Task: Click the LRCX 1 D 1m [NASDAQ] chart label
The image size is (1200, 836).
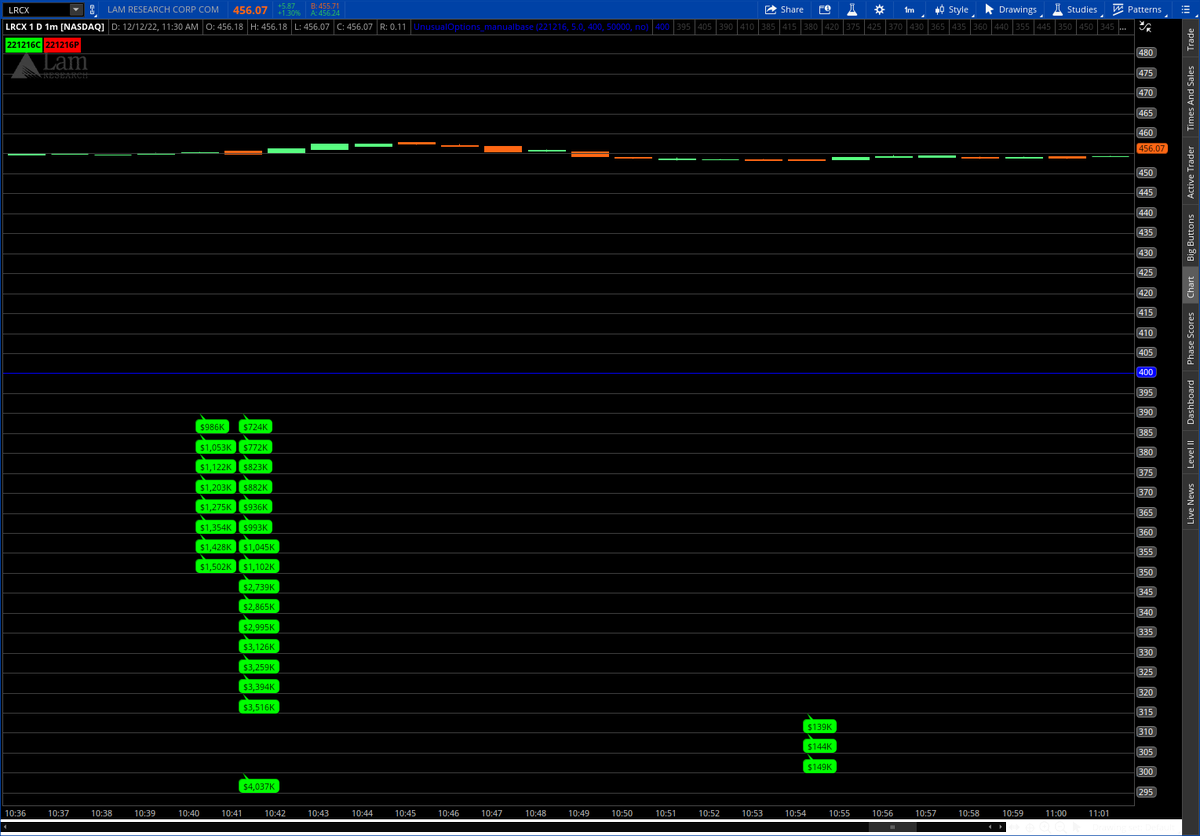Action: [55, 27]
